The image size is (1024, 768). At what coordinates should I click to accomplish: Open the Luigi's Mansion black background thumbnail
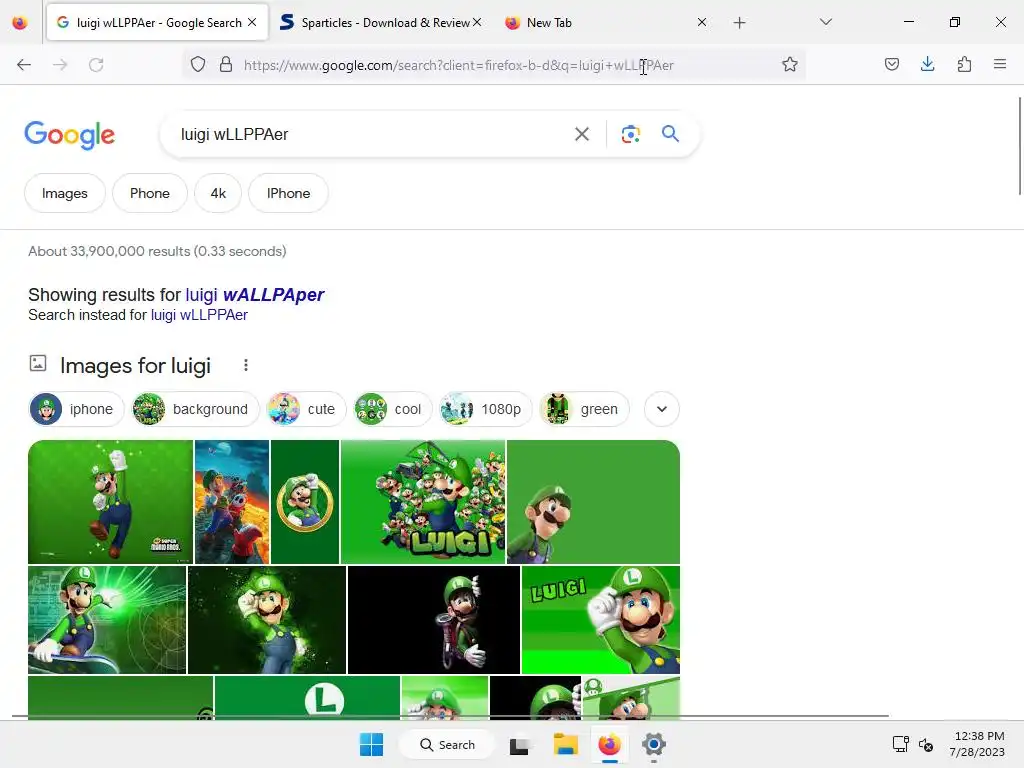tap(434, 620)
